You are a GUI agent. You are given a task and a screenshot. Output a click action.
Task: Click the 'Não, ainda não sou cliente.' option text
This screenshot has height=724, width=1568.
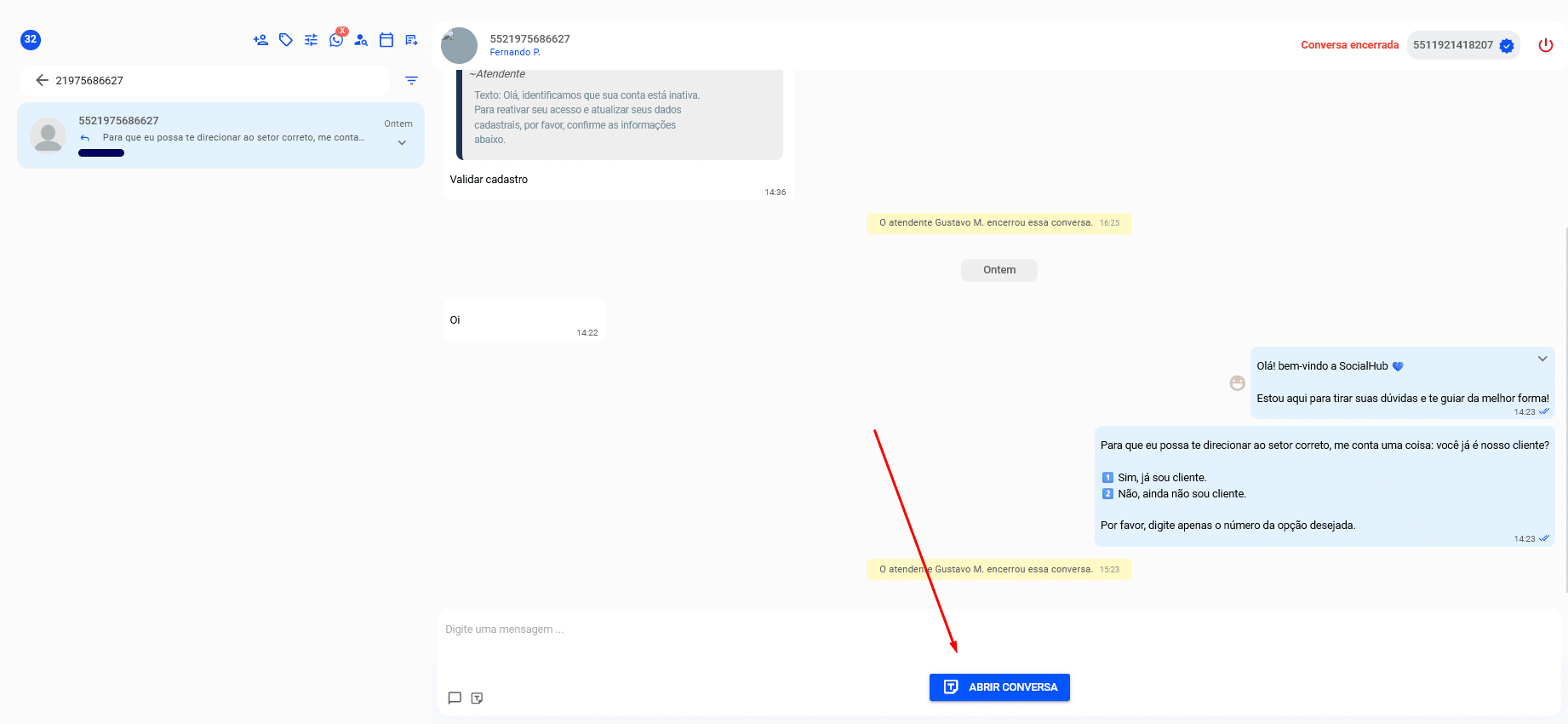tap(1182, 494)
